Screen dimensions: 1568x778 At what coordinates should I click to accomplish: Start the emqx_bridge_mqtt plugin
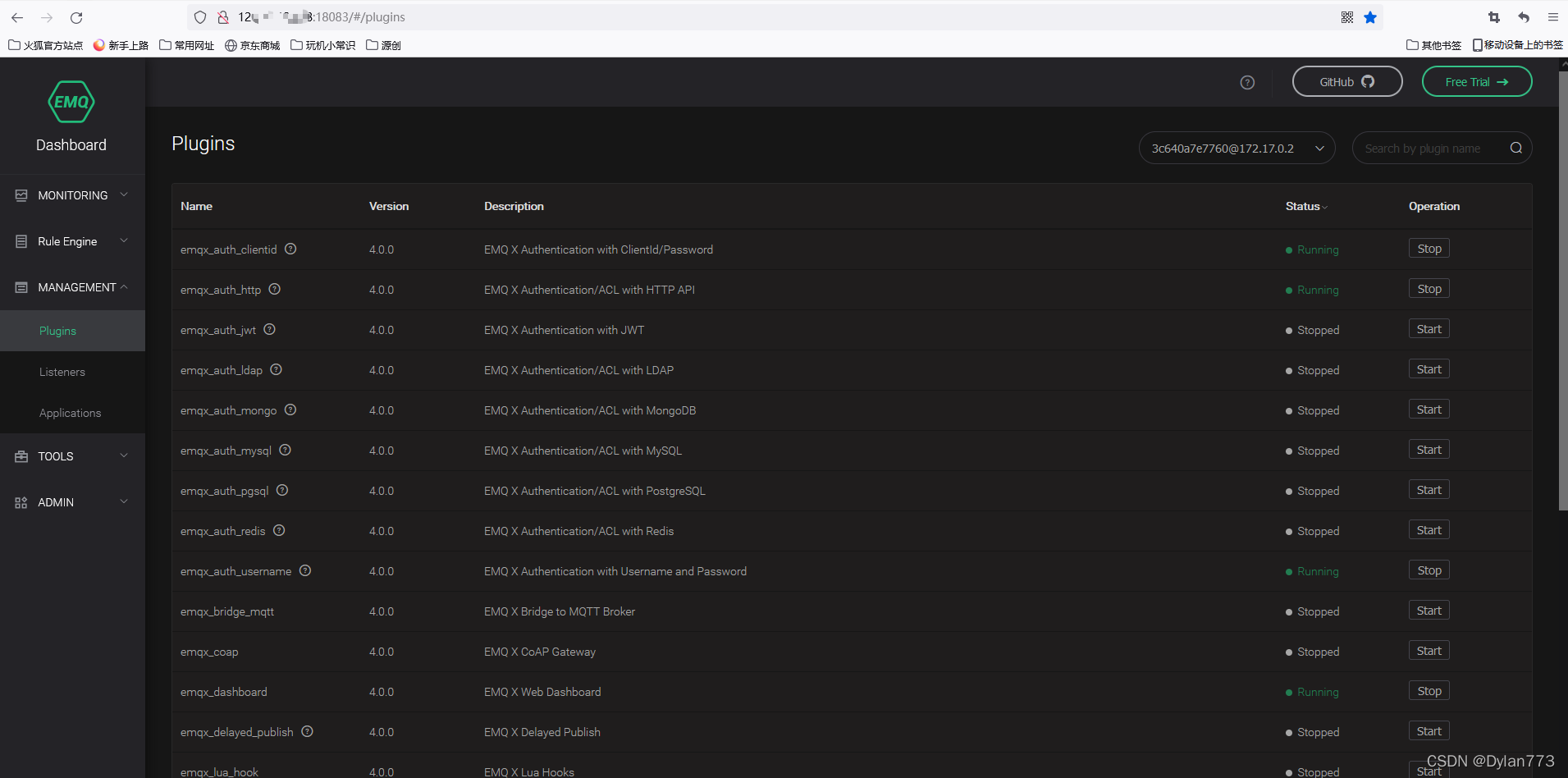pyautogui.click(x=1429, y=611)
